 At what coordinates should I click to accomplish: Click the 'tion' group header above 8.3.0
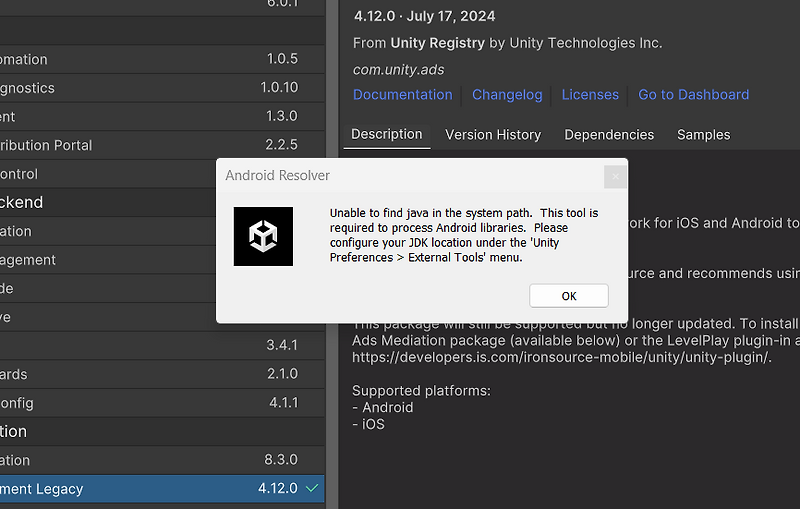[162, 431]
